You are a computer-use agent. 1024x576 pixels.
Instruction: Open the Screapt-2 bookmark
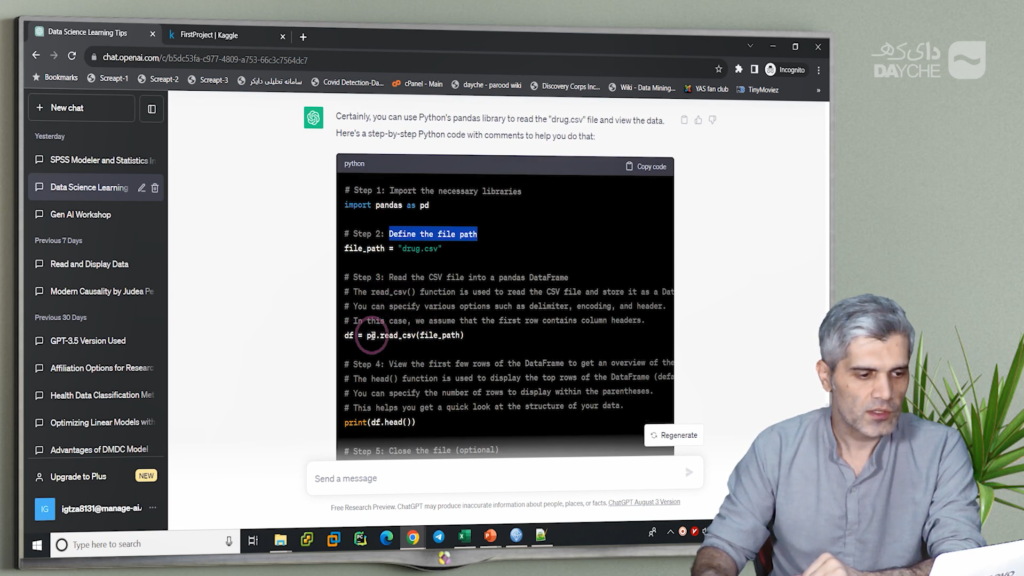(157, 79)
